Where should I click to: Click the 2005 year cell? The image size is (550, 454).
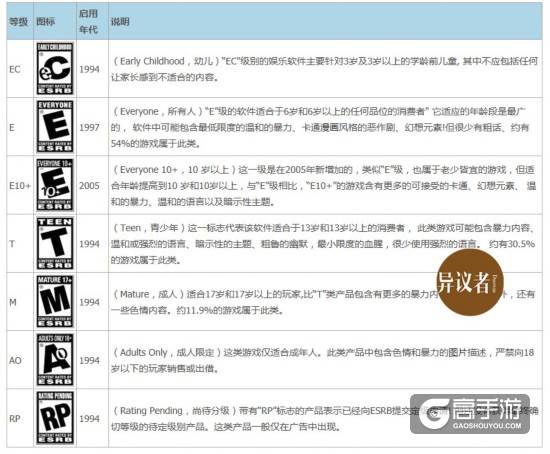tap(89, 186)
